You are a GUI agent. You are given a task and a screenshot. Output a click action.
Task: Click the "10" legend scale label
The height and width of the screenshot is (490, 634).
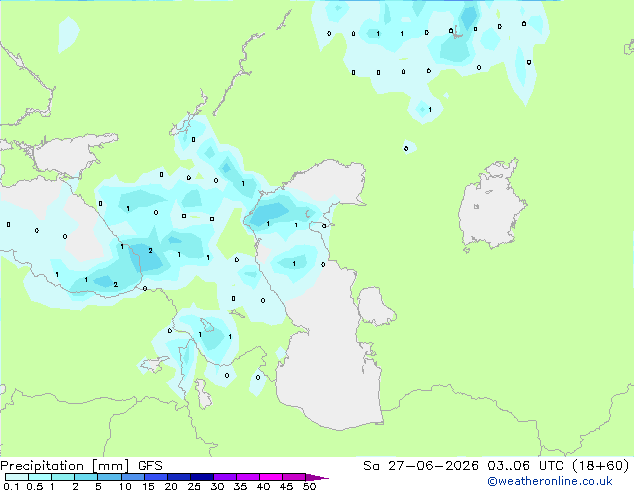point(125,486)
